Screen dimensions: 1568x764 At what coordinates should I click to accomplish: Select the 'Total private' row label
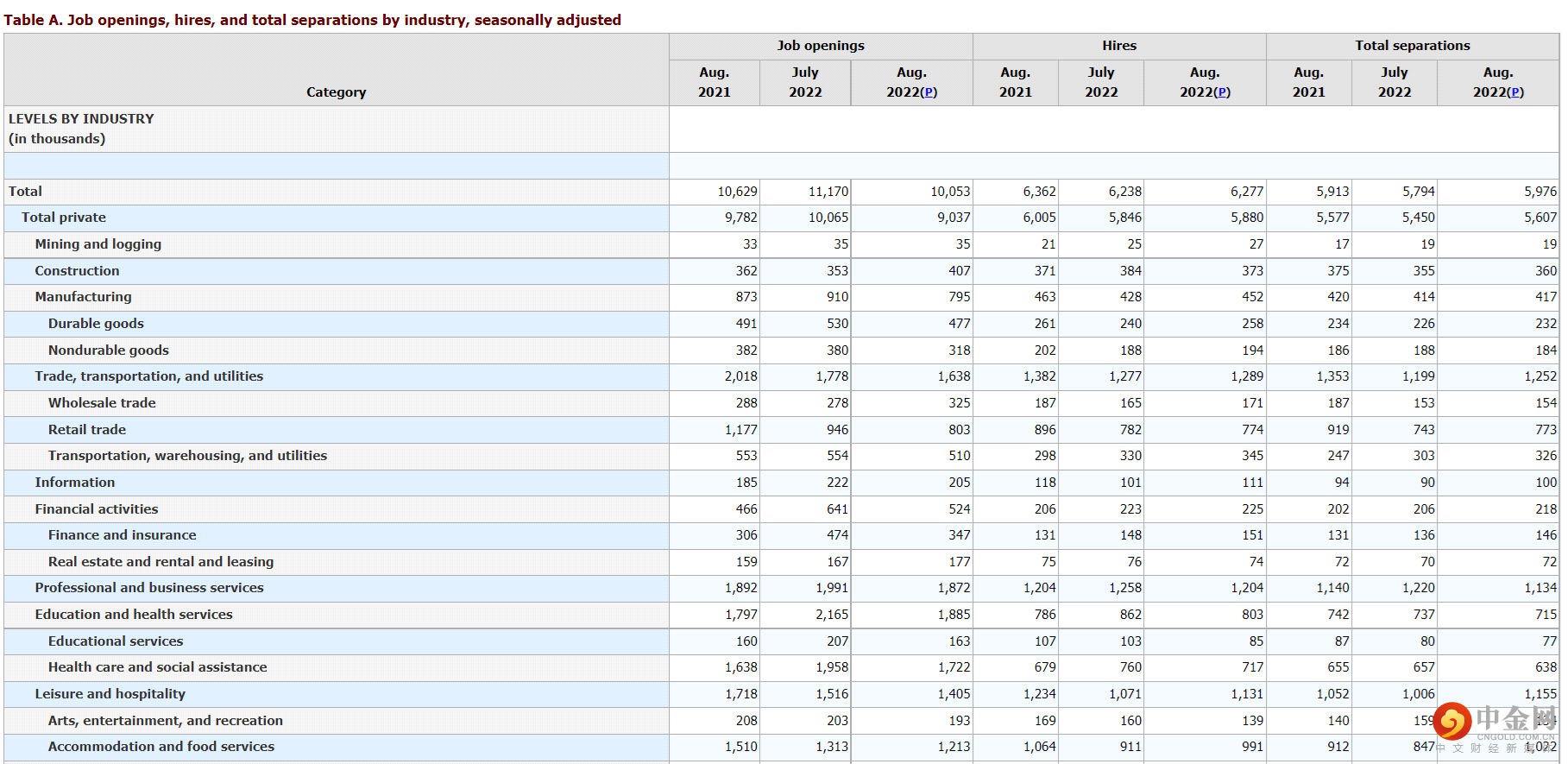tap(64, 218)
